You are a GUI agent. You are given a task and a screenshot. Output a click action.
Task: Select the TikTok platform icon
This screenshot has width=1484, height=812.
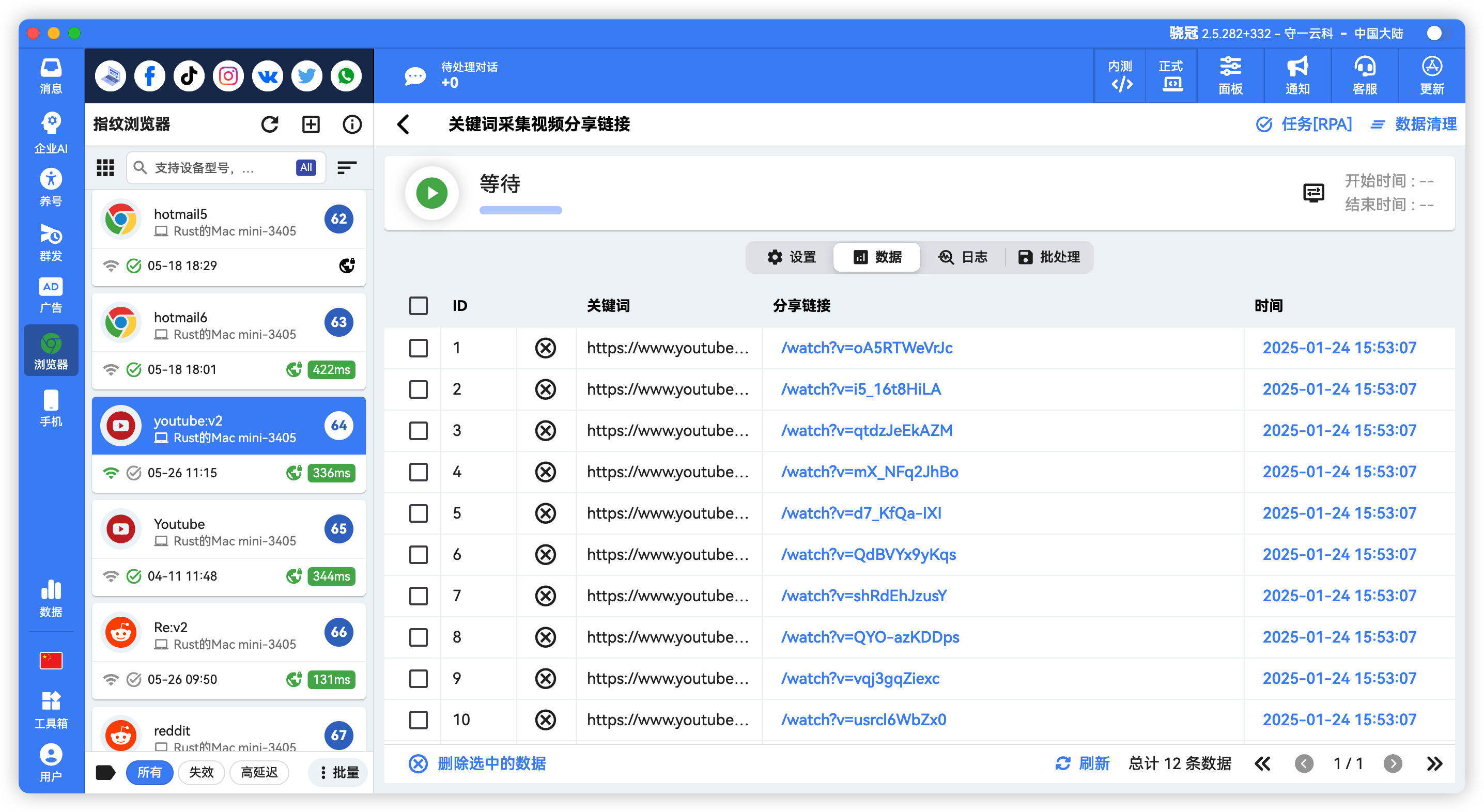[x=189, y=75]
